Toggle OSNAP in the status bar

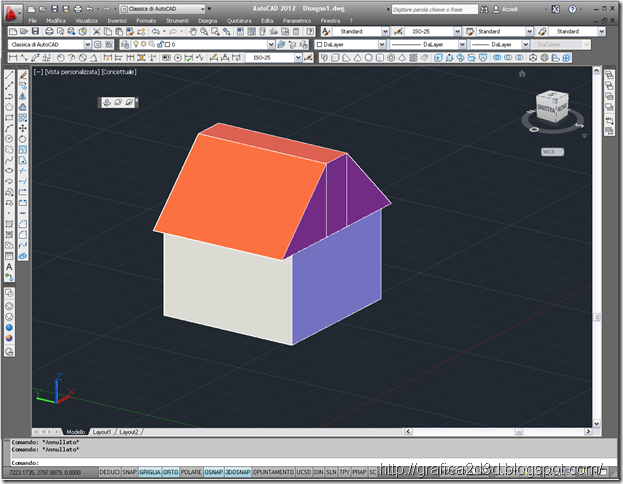[214, 472]
